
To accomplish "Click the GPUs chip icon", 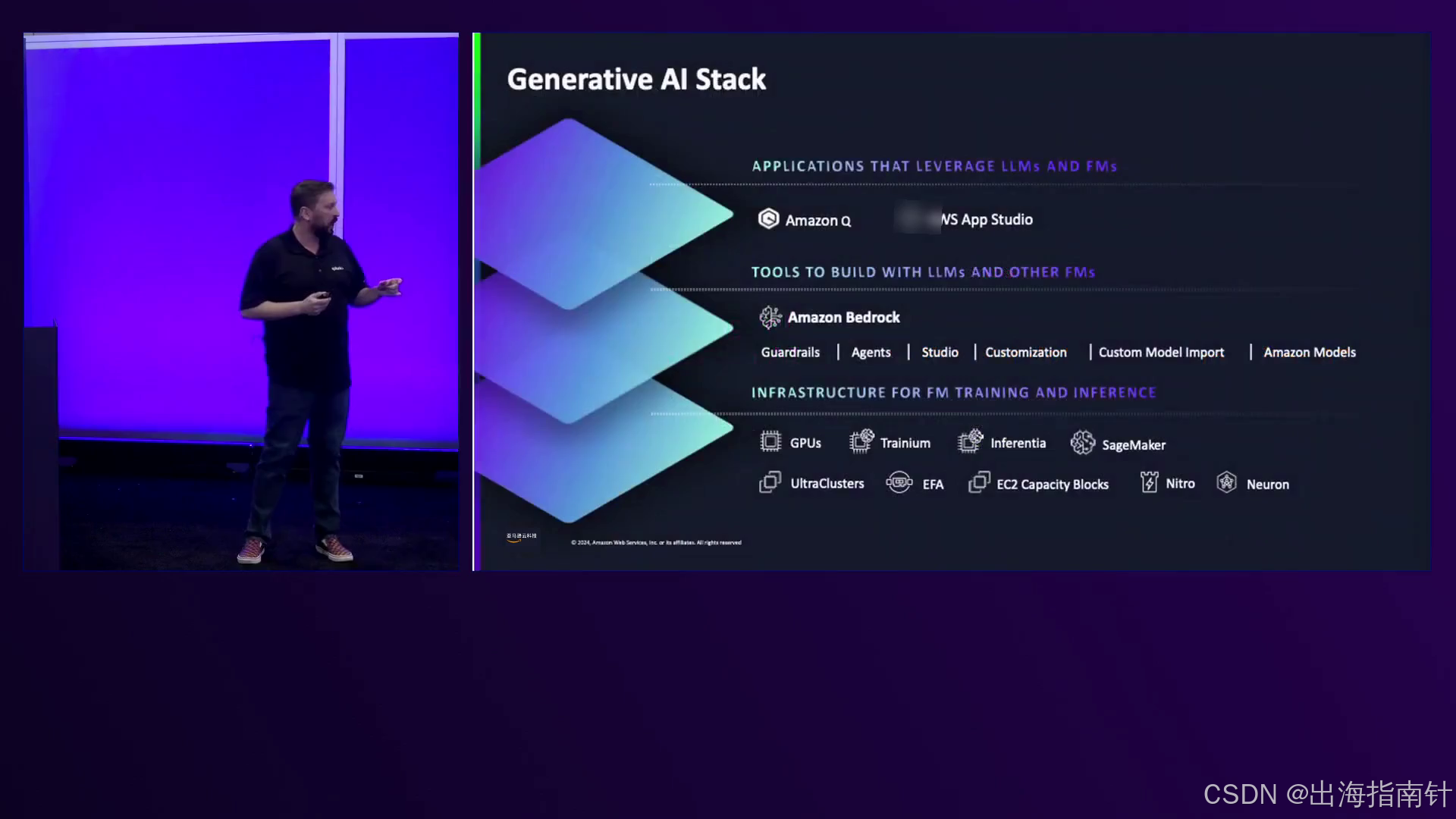I will pyautogui.click(x=770, y=441).
